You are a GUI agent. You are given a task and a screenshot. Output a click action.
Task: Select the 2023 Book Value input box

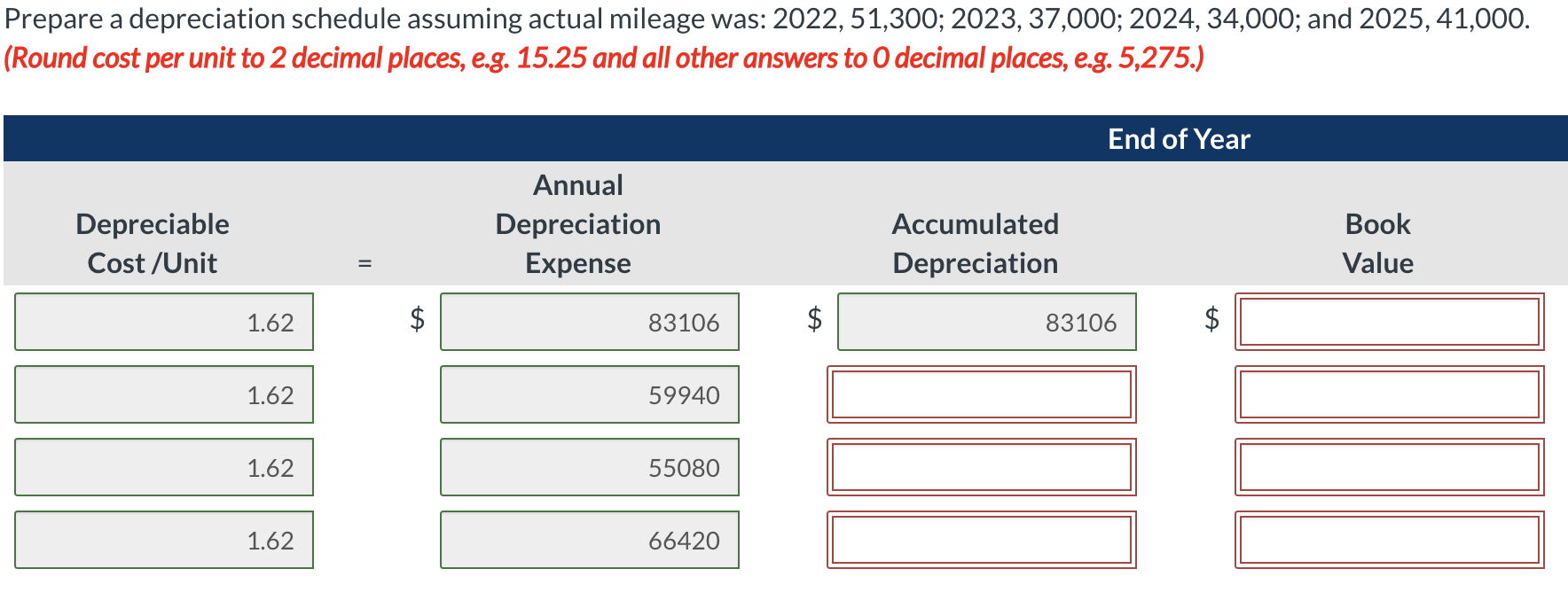pos(1388,394)
